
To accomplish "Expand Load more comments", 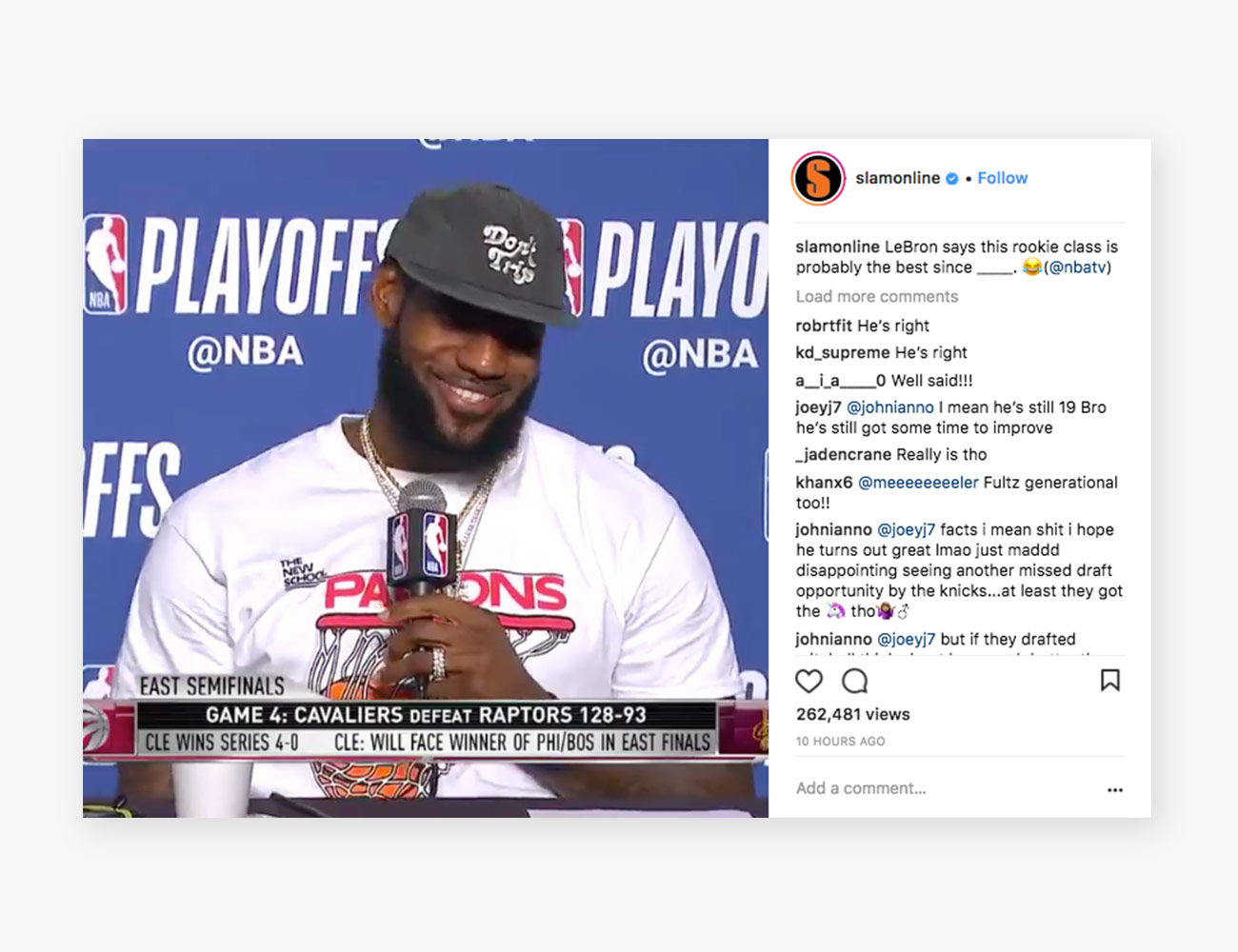I will pos(877,296).
